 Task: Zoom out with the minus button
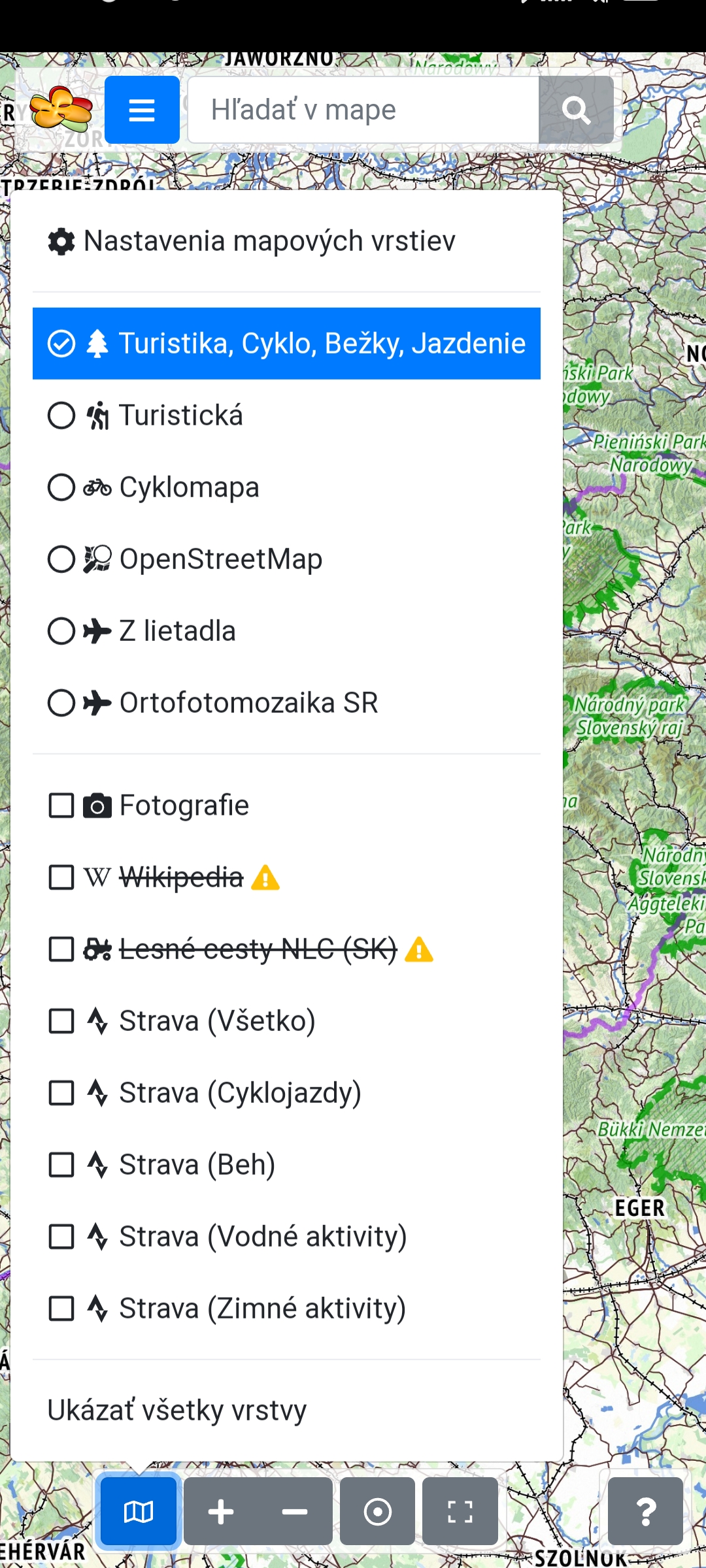(x=295, y=1511)
